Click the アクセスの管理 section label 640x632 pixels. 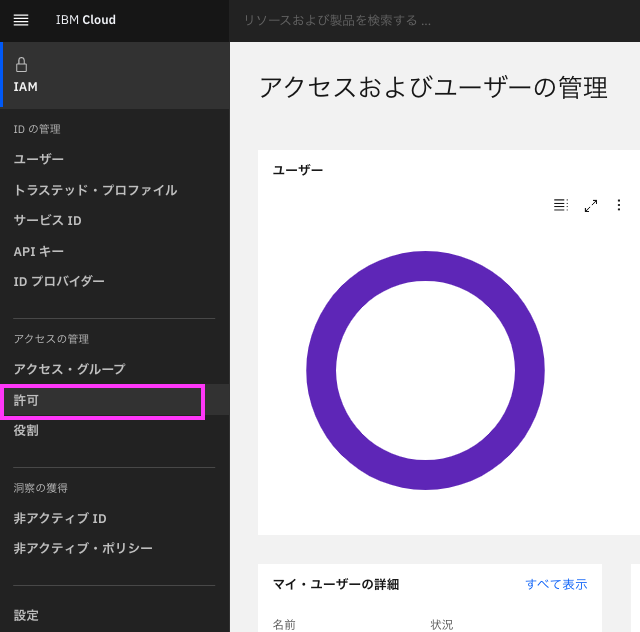(51, 339)
